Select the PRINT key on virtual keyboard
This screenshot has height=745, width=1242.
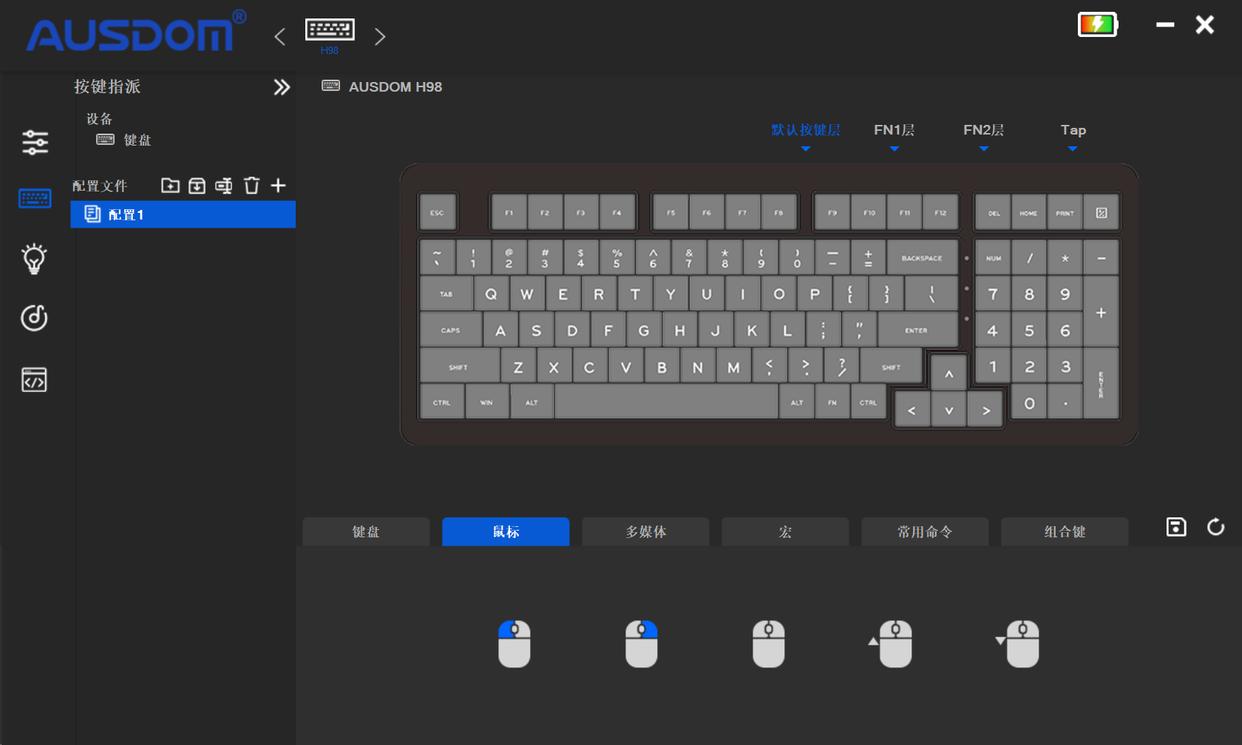[x=1065, y=212]
